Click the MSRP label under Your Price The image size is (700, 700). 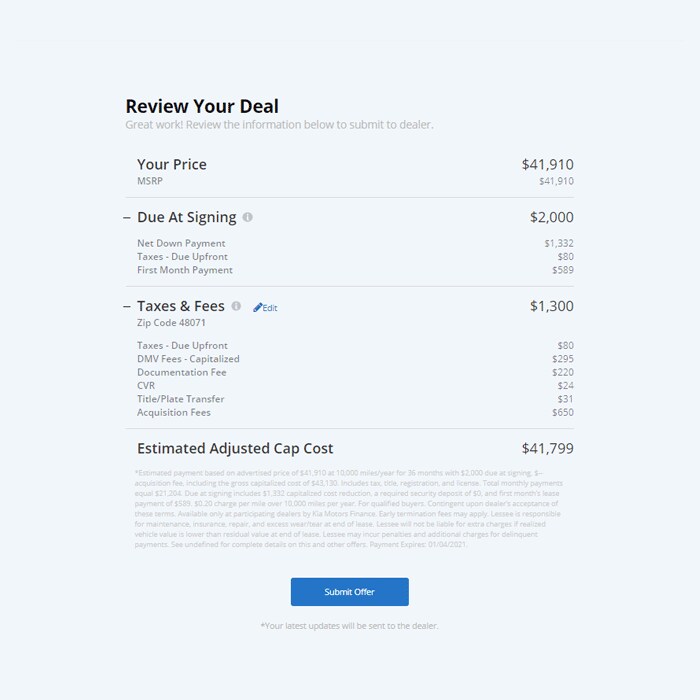(x=150, y=181)
